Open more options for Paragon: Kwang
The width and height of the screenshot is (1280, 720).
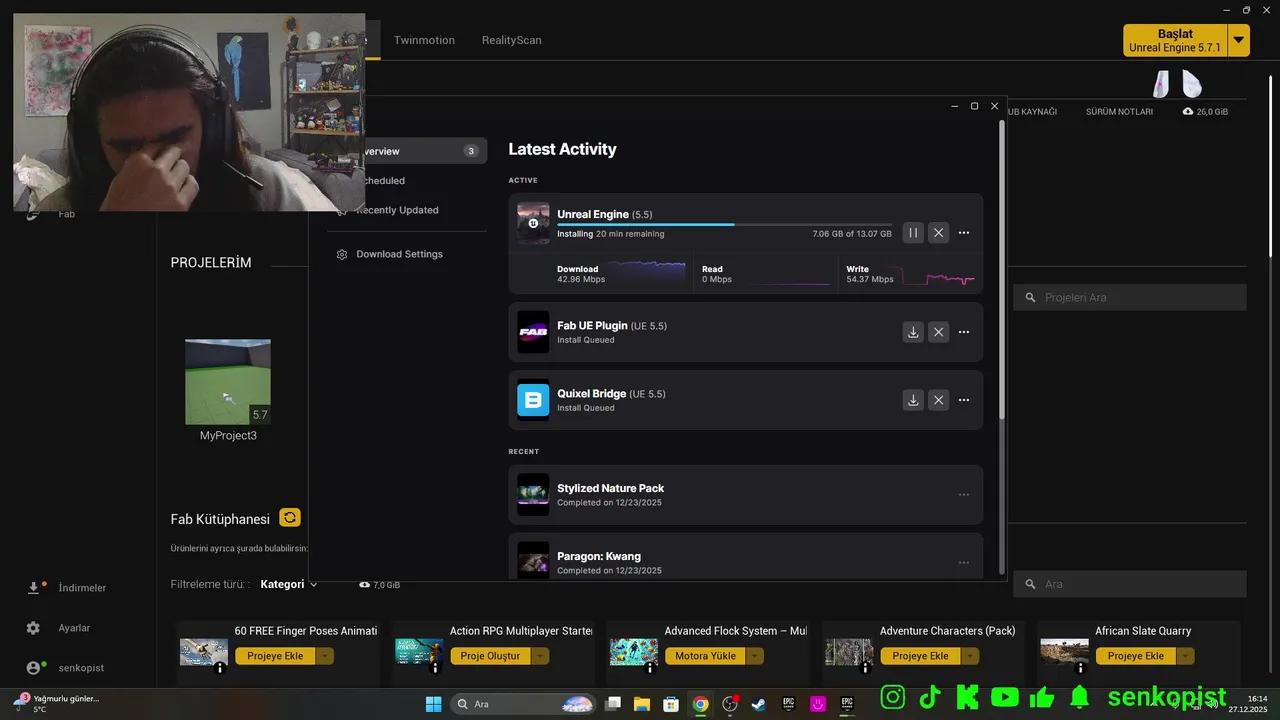pyautogui.click(x=964, y=563)
